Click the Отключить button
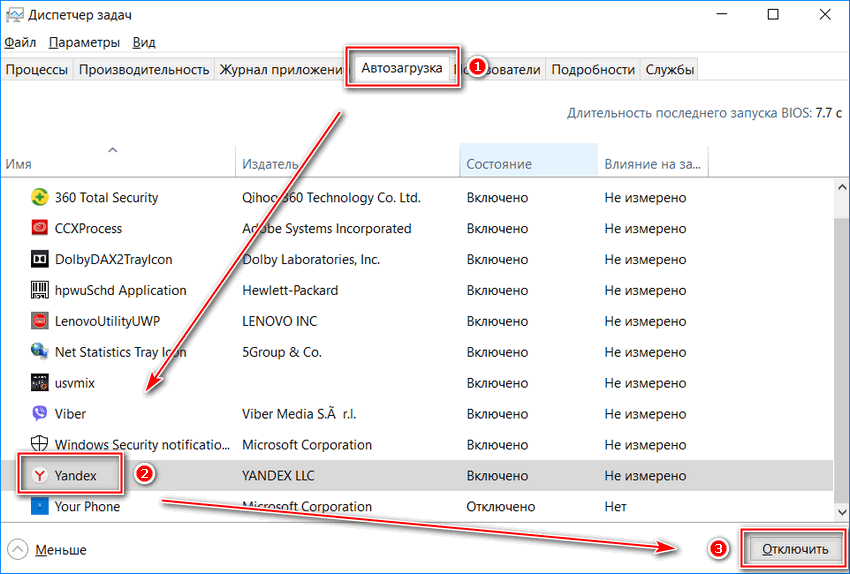This screenshot has width=850, height=574. [x=795, y=549]
